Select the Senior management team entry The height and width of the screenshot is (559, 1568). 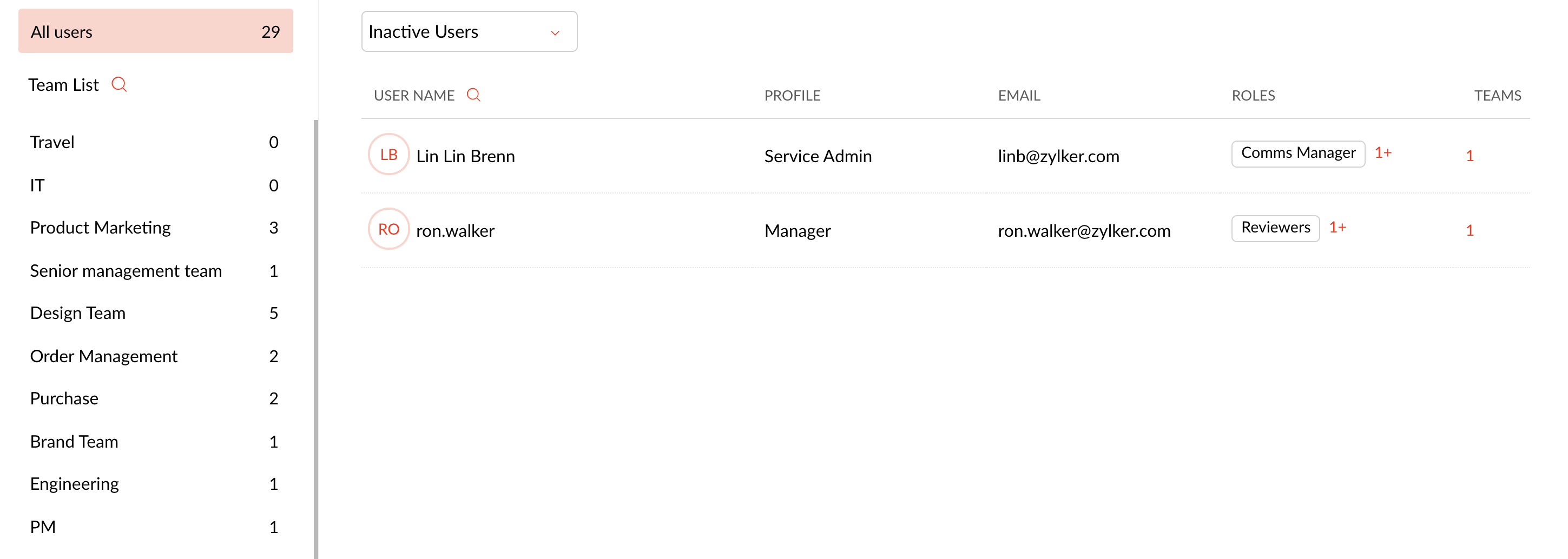[126, 271]
